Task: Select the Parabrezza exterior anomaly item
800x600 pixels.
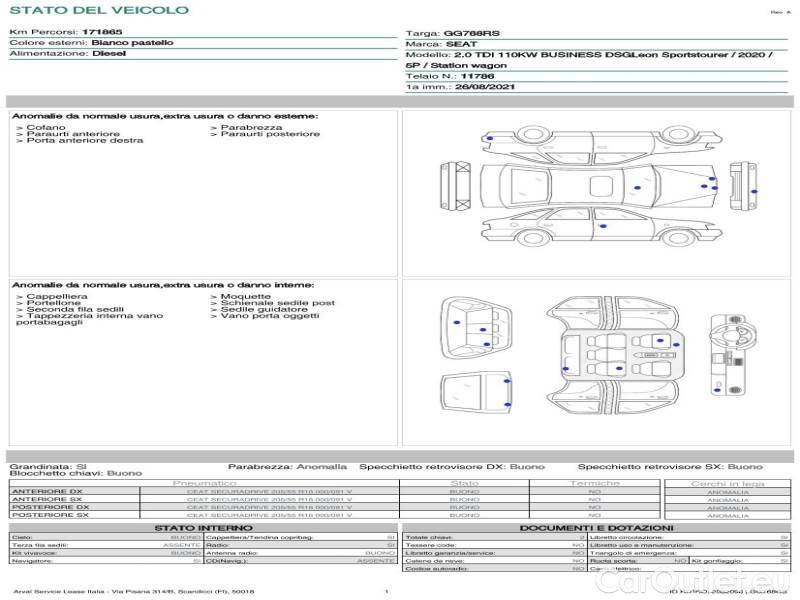Action: pyautogui.click(x=249, y=128)
